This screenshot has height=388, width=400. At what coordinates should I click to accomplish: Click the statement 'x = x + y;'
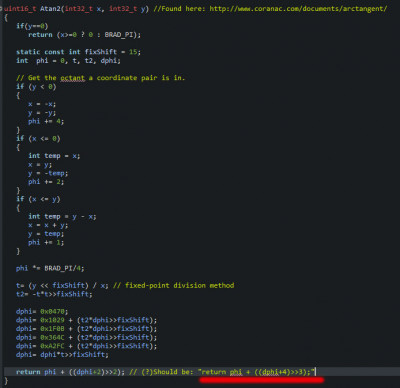(x=48, y=225)
